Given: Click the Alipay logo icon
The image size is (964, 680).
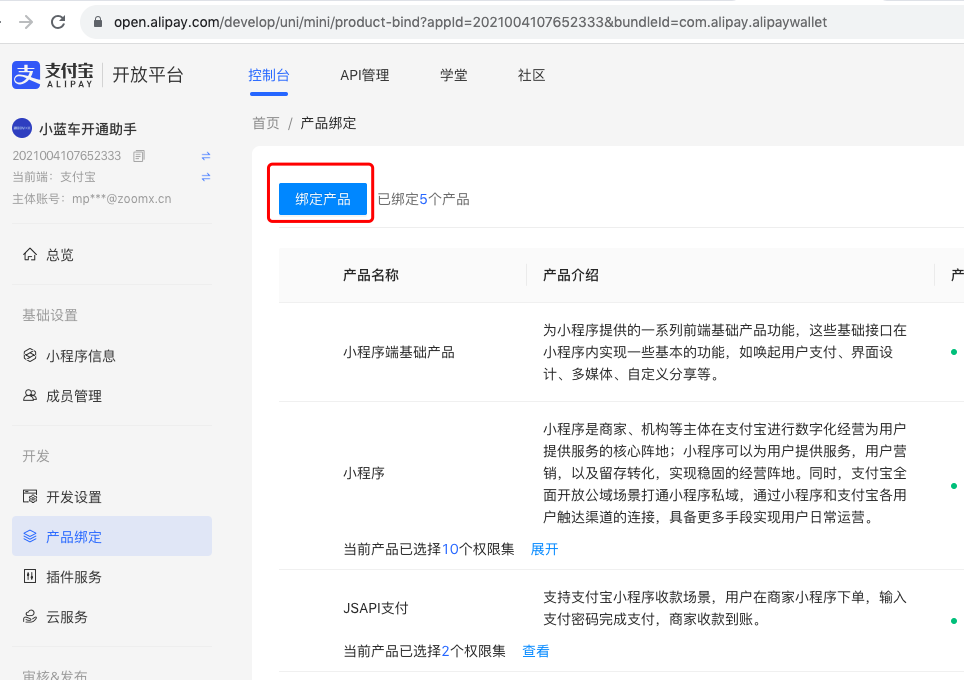Looking at the screenshot, I should (x=26, y=75).
